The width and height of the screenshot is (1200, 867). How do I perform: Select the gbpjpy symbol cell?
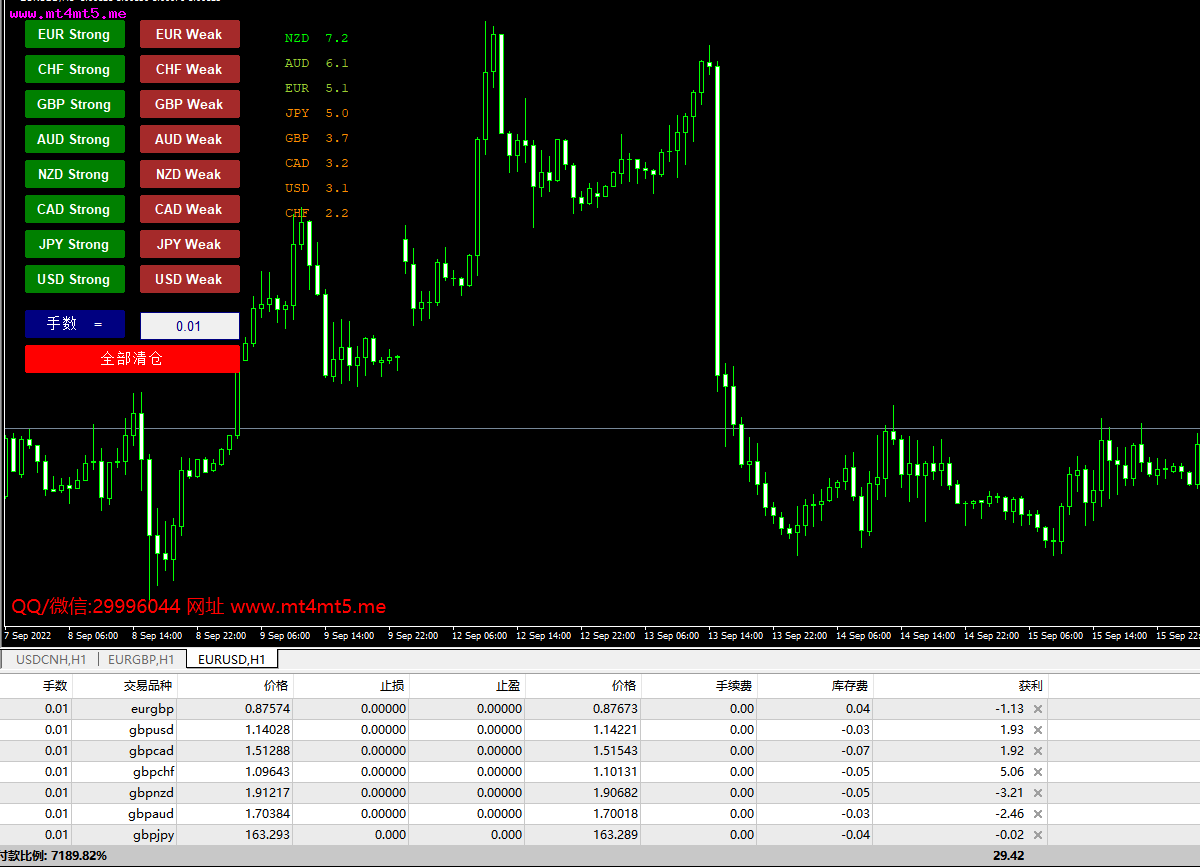pyautogui.click(x=154, y=835)
